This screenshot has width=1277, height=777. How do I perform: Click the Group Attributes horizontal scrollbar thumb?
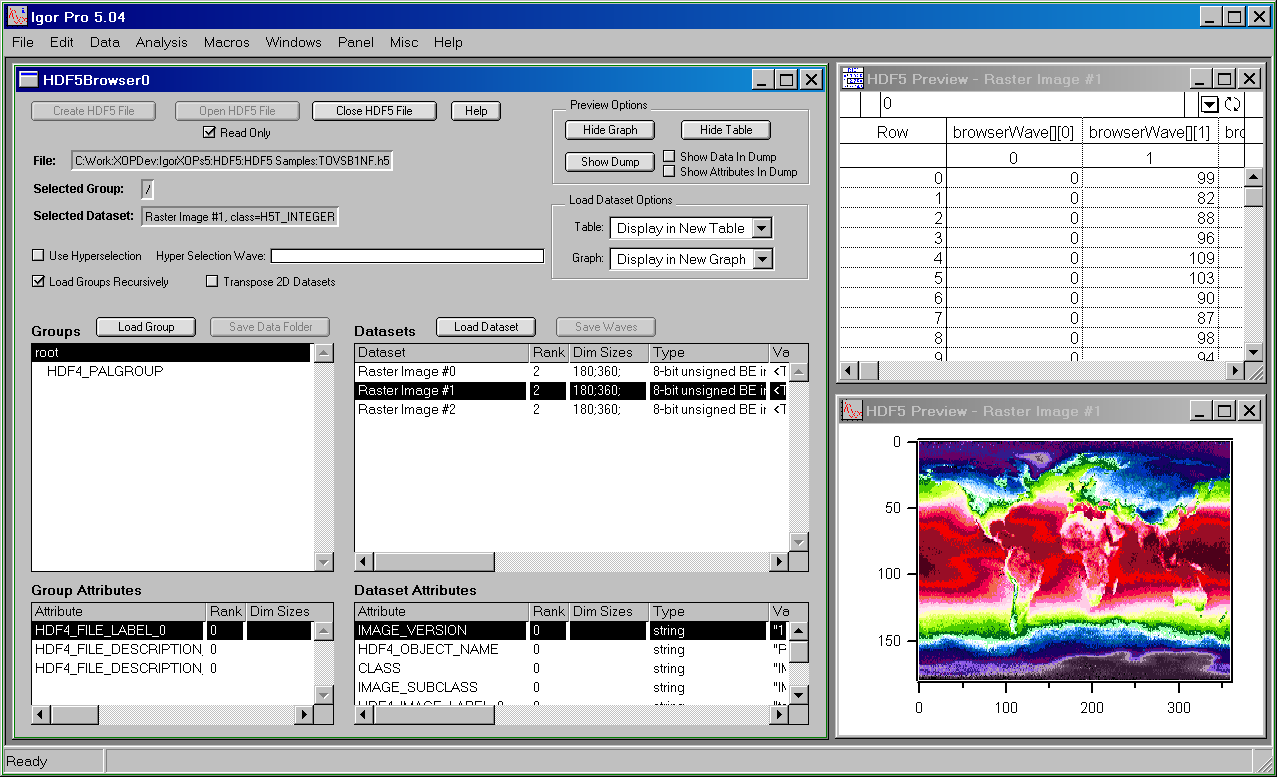(75, 714)
